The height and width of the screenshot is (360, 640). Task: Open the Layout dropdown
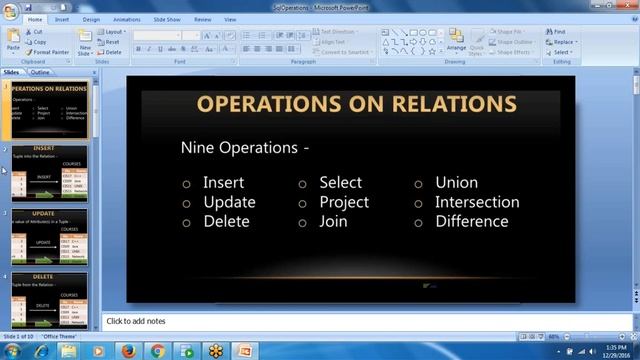point(112,32)
